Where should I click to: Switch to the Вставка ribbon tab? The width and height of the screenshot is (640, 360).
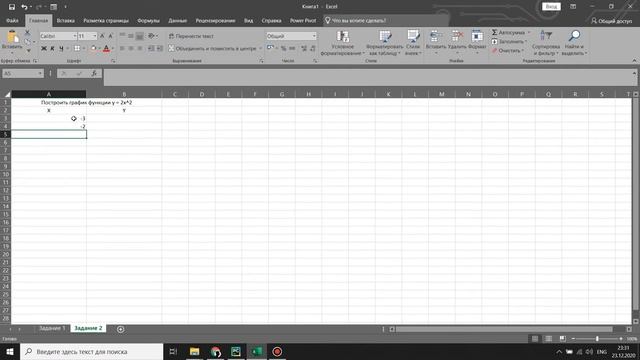click(x=65, y=20)
